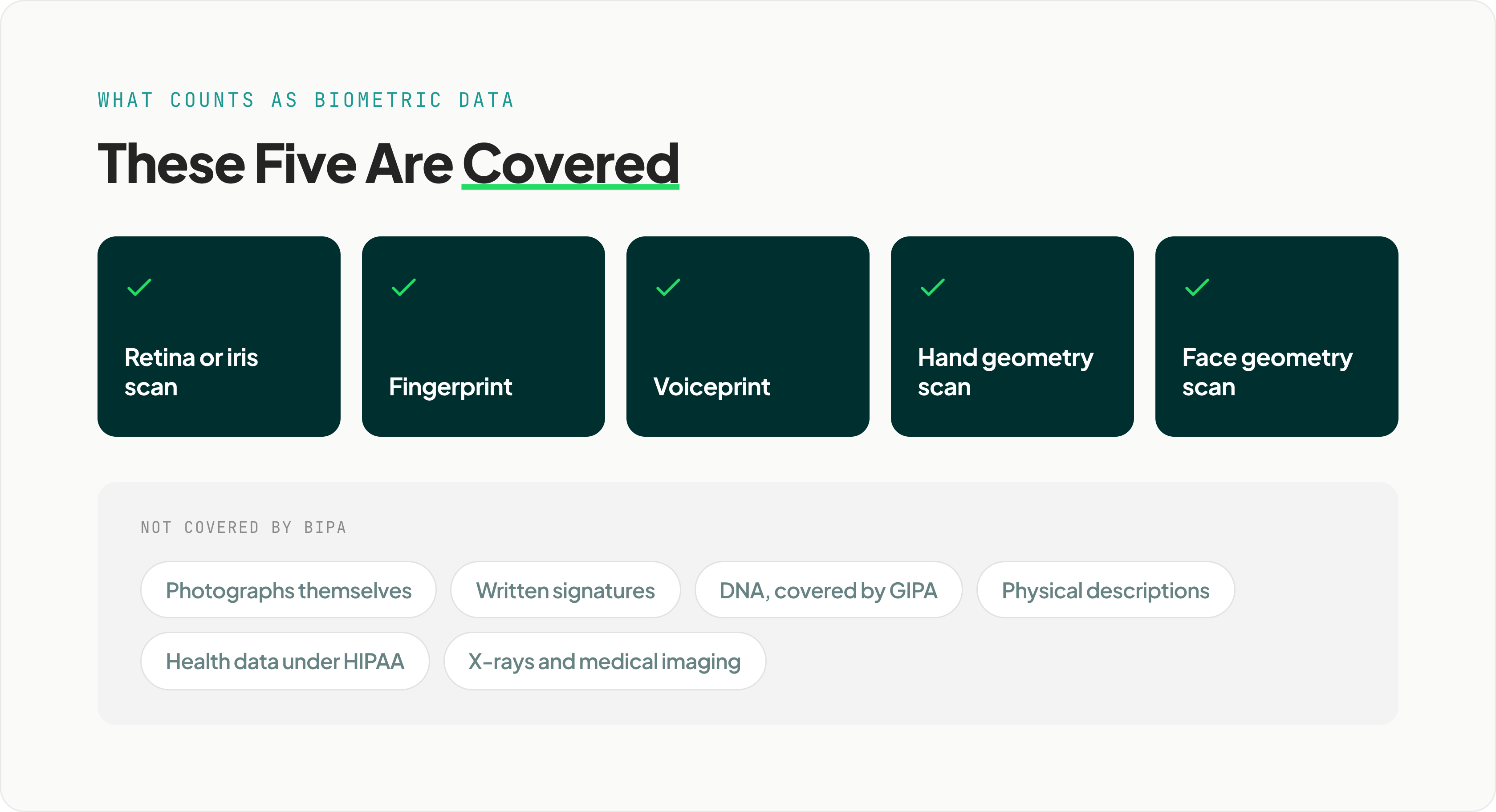This screenshot has height=812, width=1496.
Task: Click the 'Photographs themselves' pill
Action: (289, 590)
